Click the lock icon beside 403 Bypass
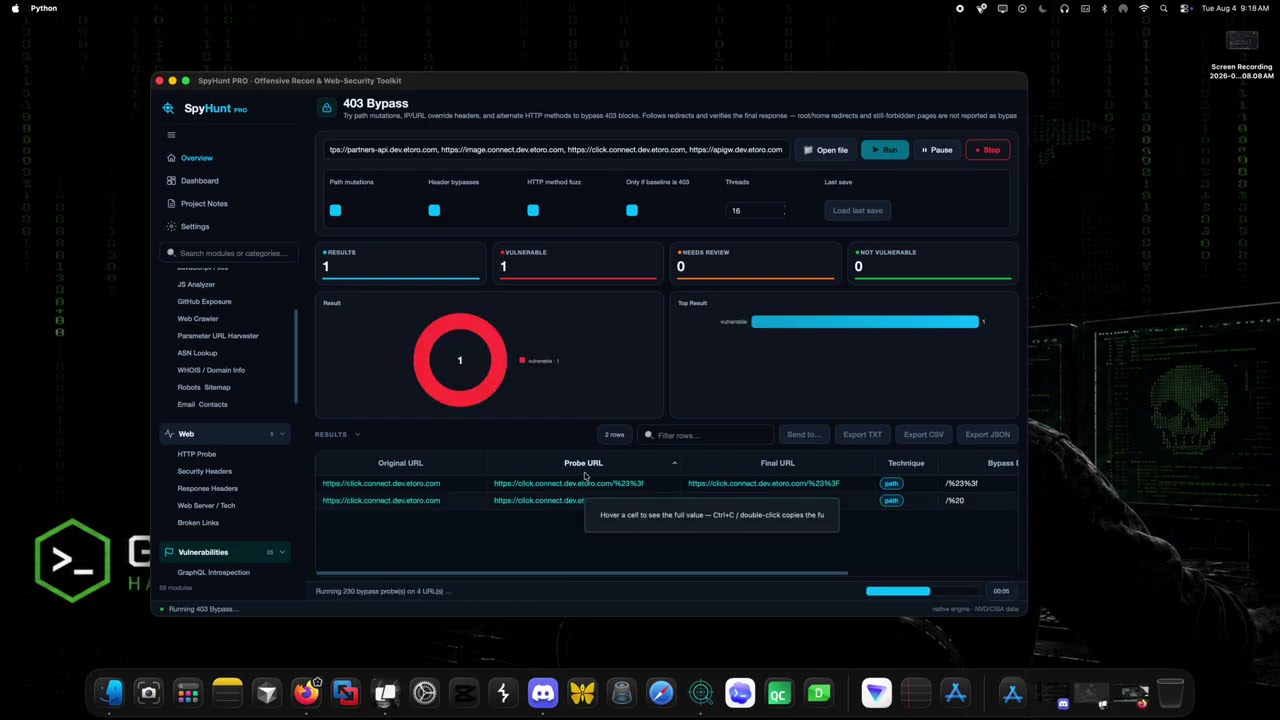 pos(326,108)
